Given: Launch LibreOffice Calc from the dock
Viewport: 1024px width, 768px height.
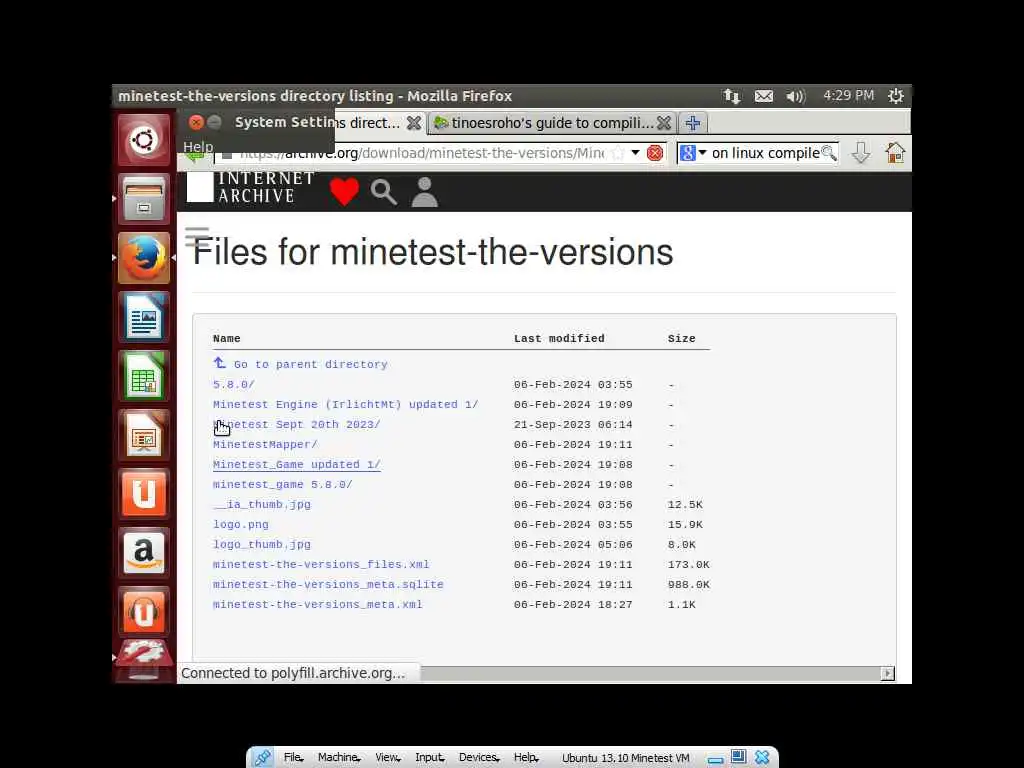Looking at the screenshot, I should tap(144, 376).
